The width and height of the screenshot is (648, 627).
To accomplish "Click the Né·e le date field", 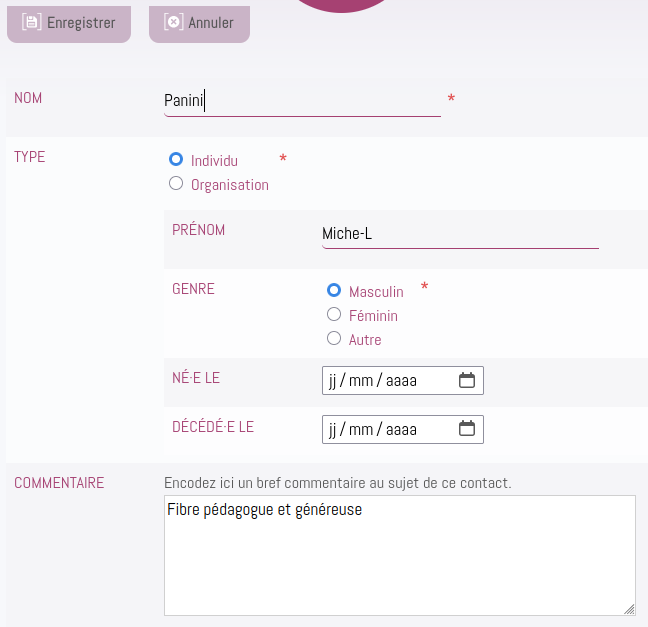I will [x=403, y=380].
